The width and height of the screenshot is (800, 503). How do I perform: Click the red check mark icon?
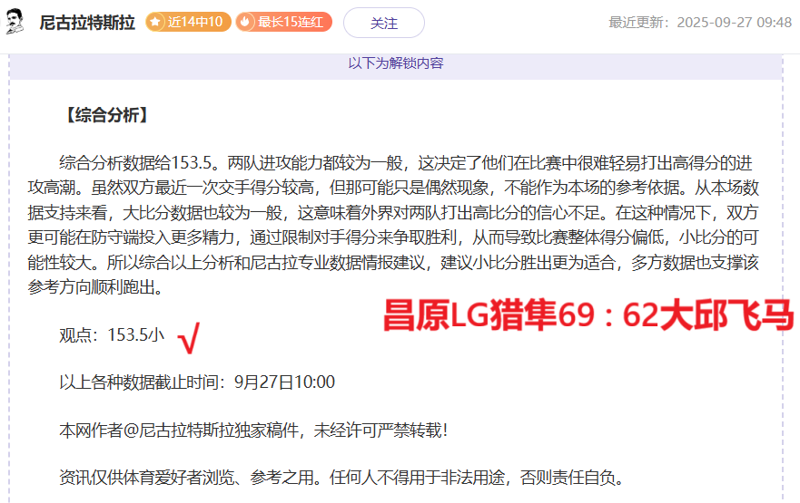click(187, 340)
